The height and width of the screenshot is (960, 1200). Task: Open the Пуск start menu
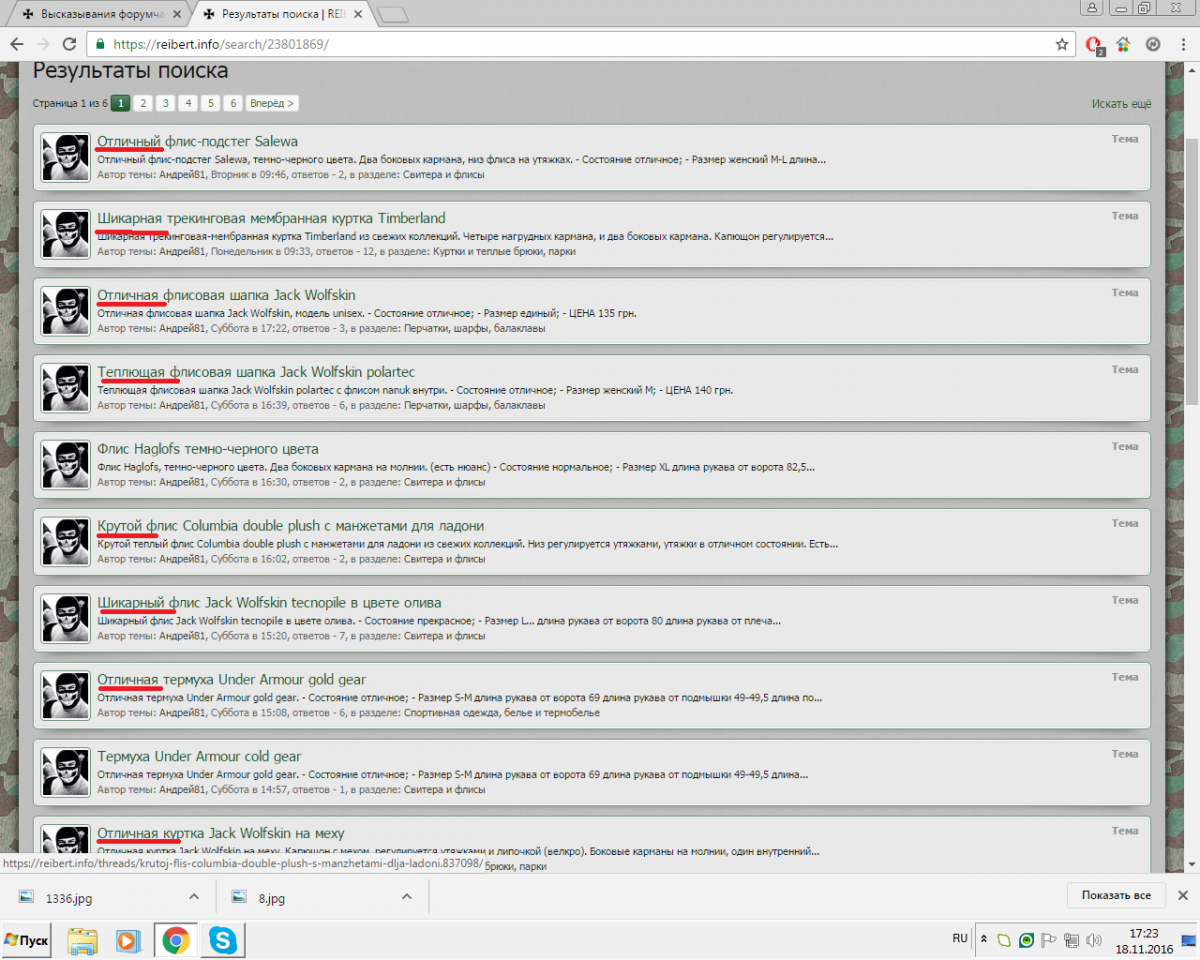pyautogui.click(x=27, y=940)
